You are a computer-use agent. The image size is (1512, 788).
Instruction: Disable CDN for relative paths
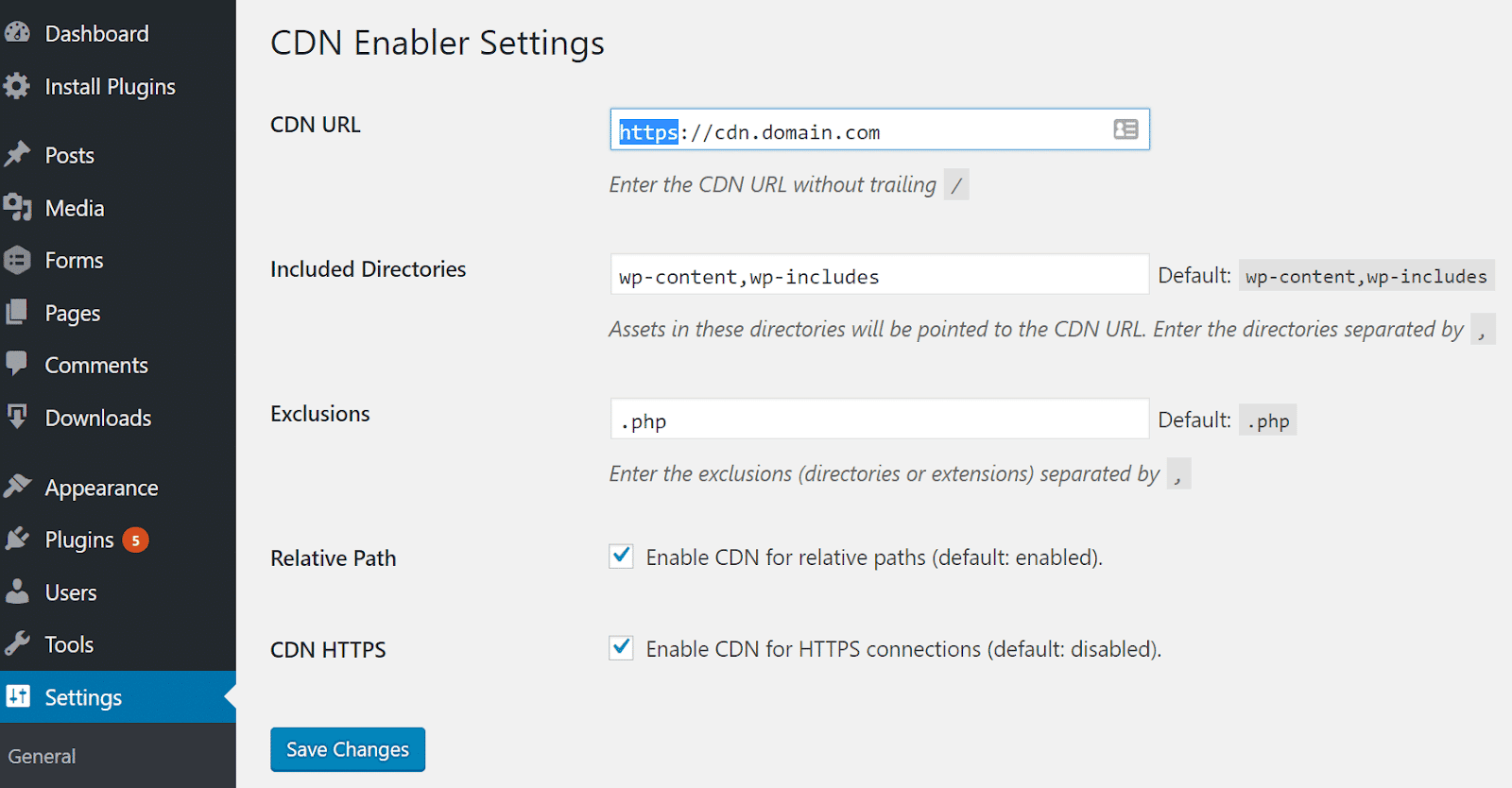(x=621, y=557)
